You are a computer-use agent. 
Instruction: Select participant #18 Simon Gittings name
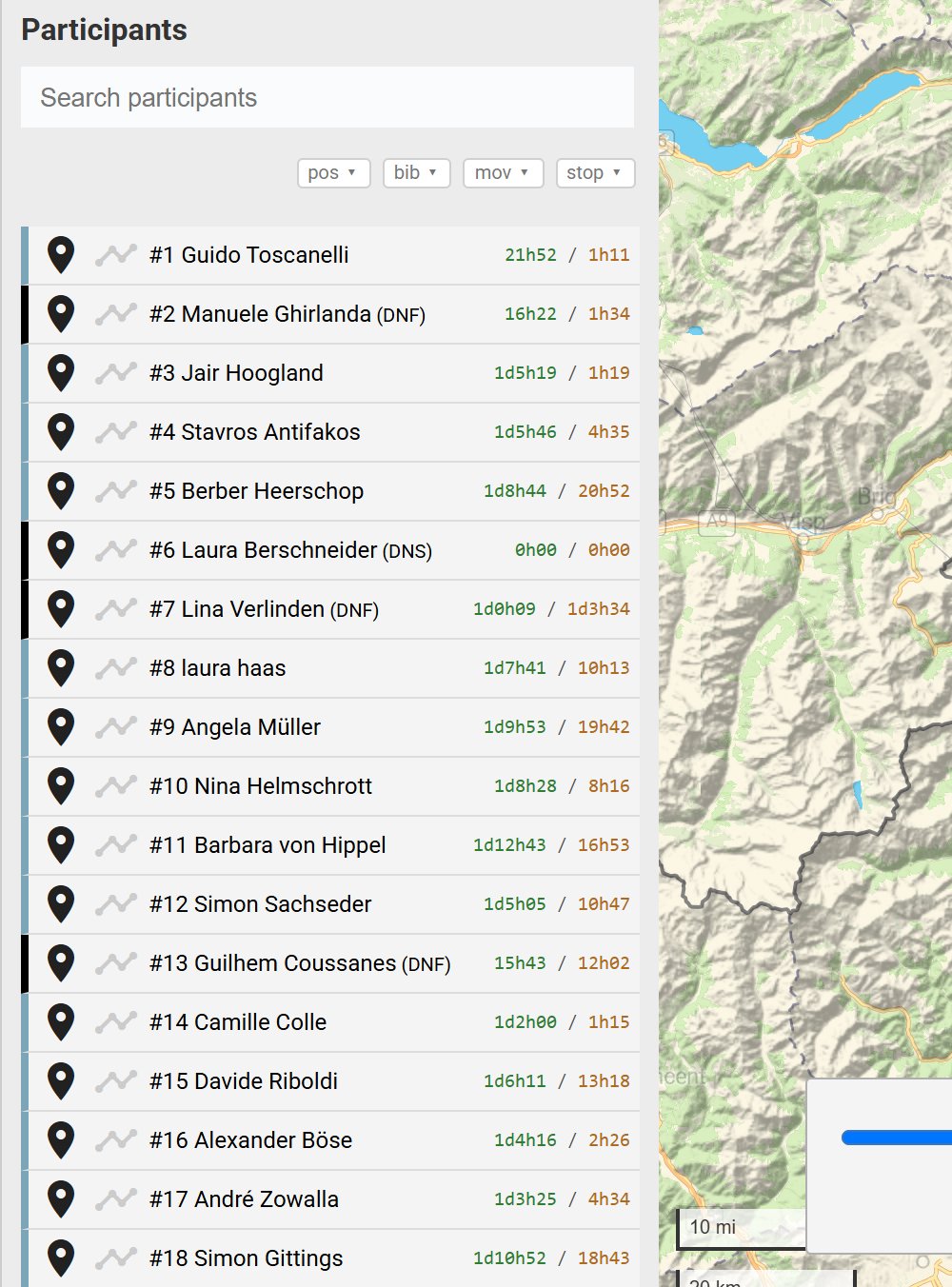click(247, 1258)
